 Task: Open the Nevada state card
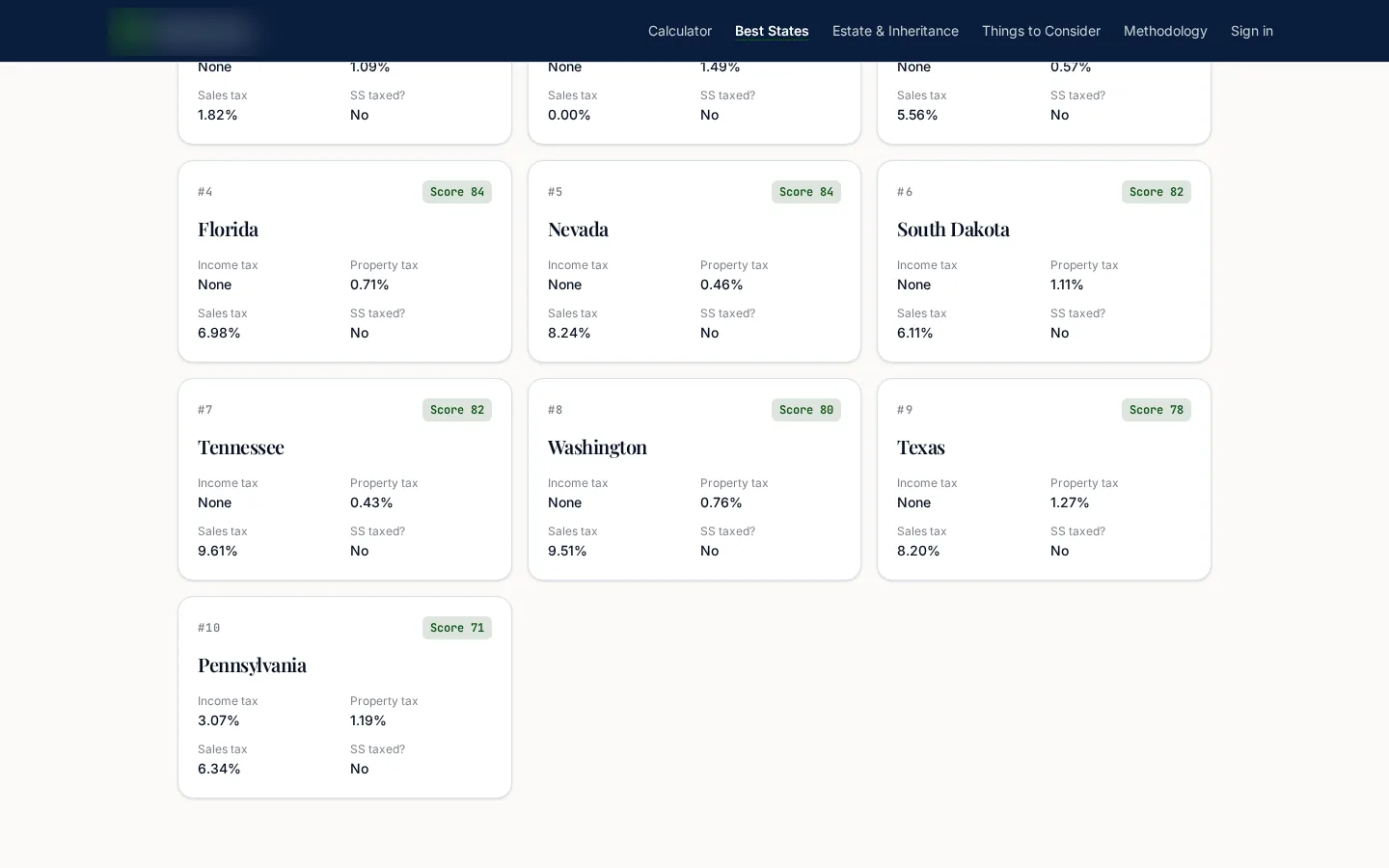[x=694, y=261]
